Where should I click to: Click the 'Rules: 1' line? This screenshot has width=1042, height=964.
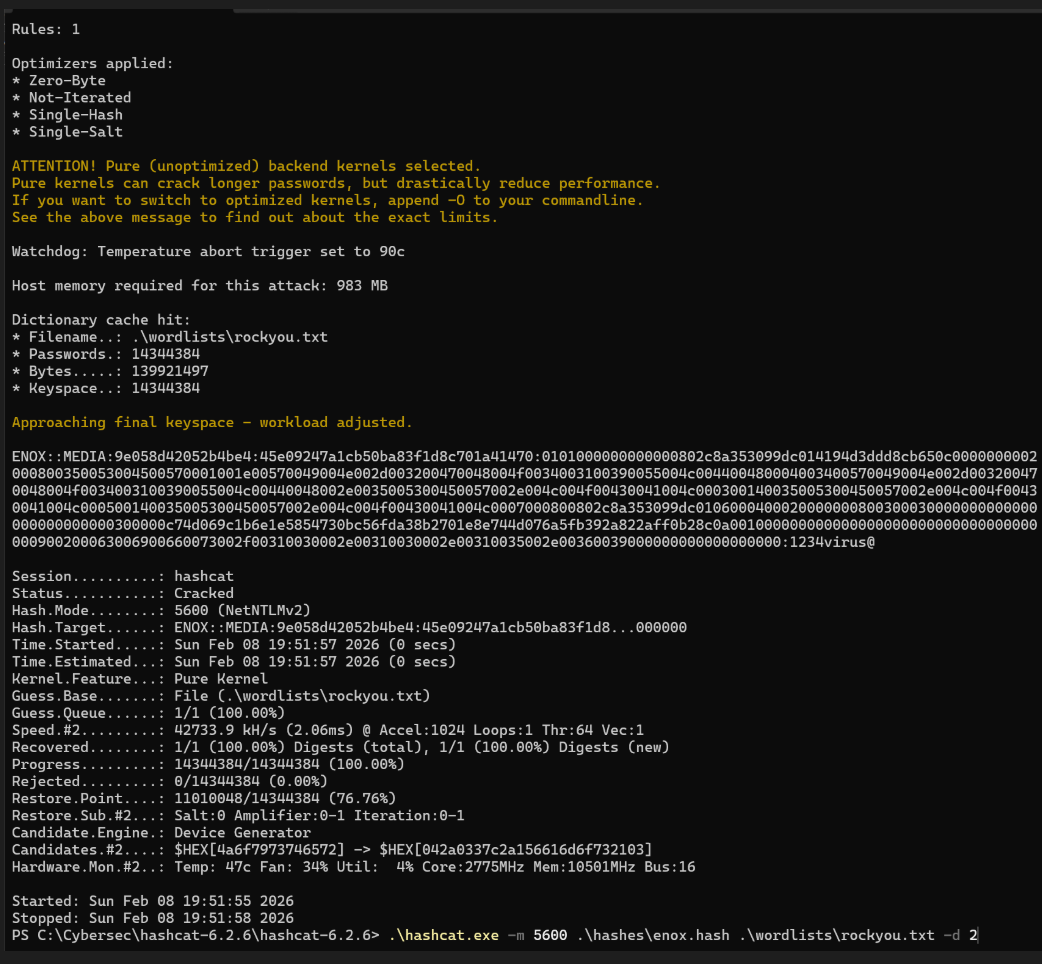(x=46, y=29)
